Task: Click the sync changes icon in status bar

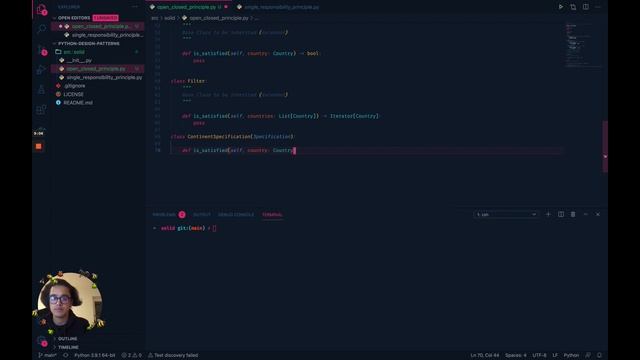Action: coord(65,355)
